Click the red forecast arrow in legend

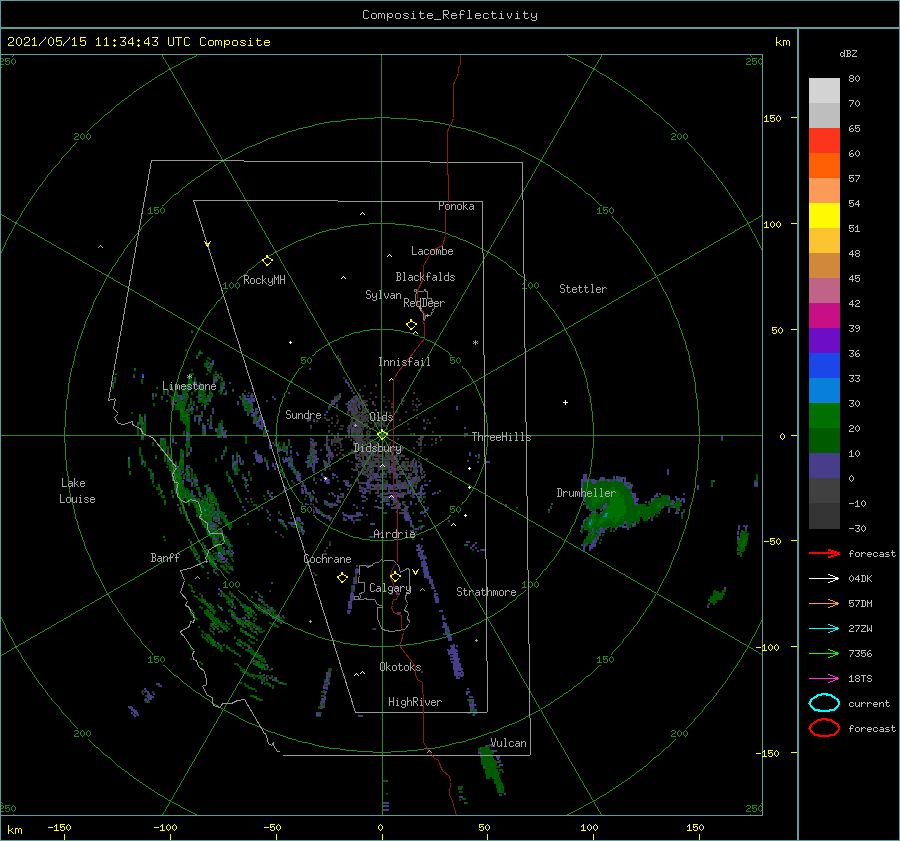824,553
